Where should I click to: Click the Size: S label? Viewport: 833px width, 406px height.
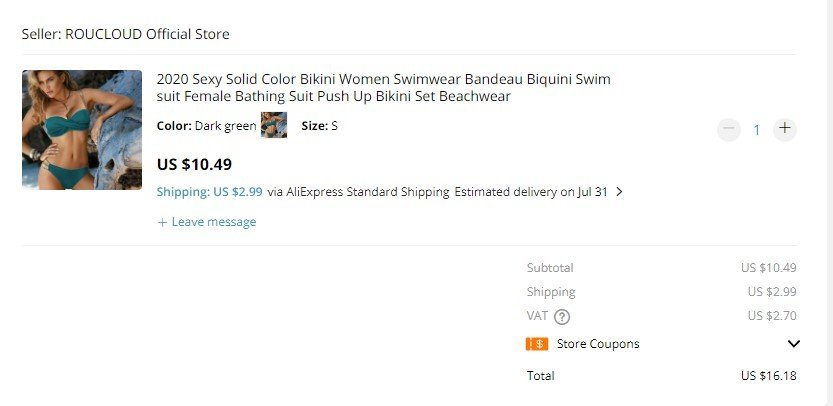[320, 126]
